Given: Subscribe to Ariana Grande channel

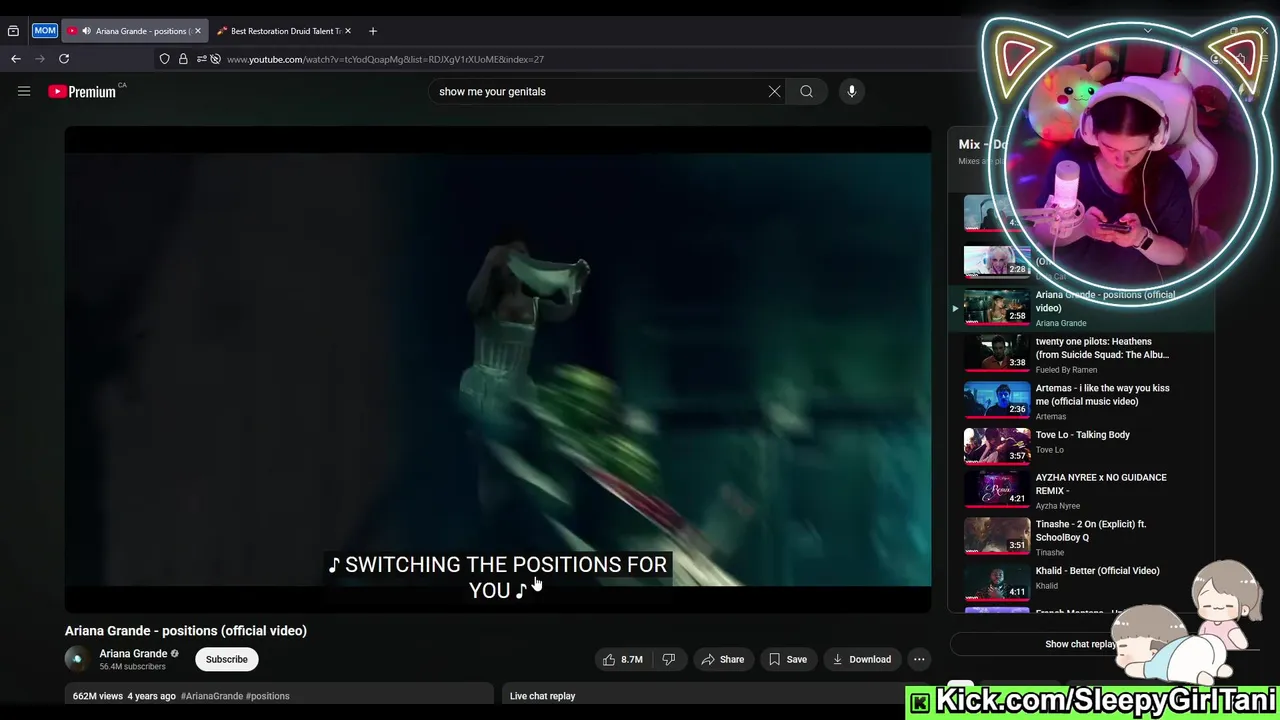Looking at the screenshot, I should click(x=227, y=659).
